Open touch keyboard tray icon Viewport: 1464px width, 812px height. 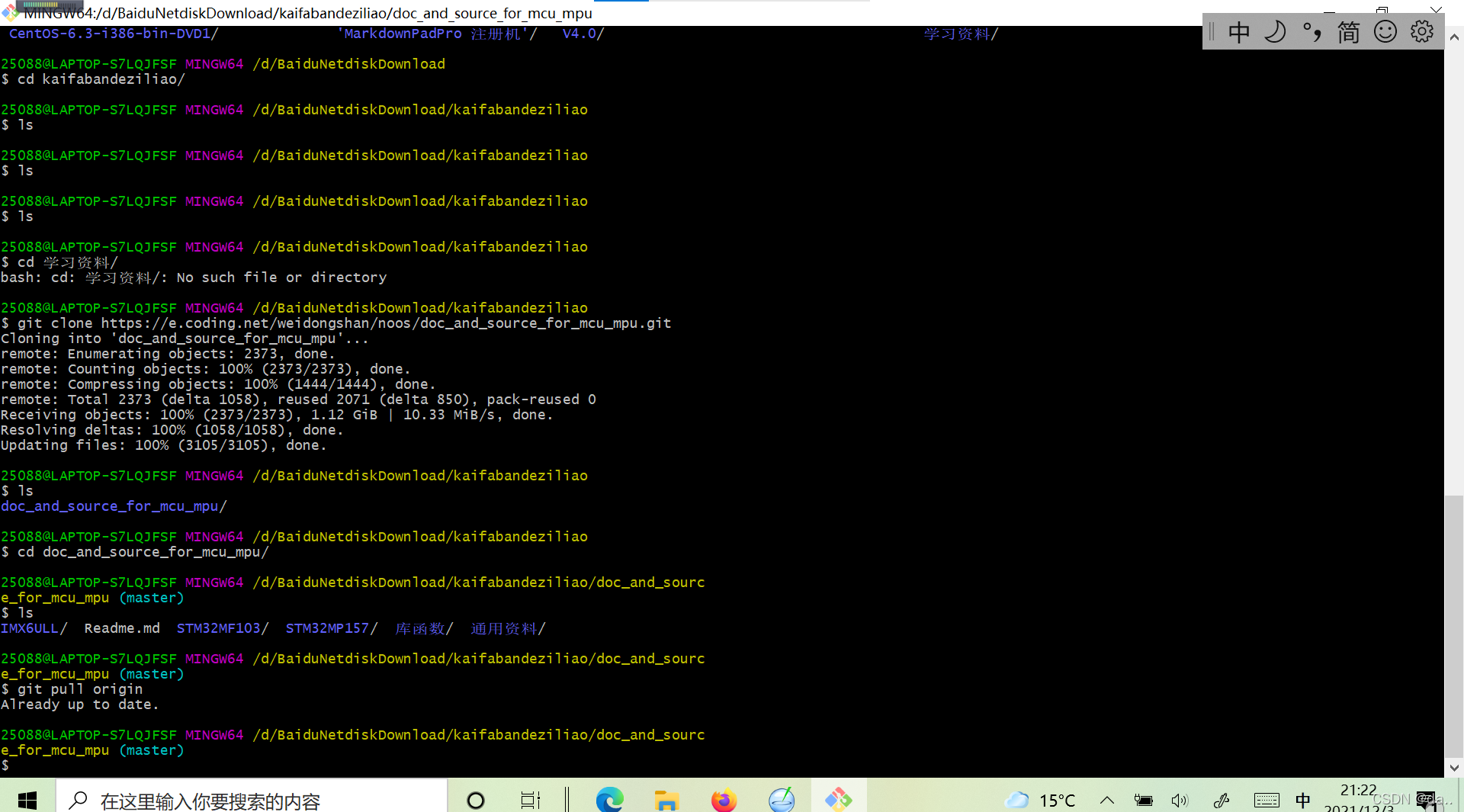pyautogui.click(x=1267, y=800)
